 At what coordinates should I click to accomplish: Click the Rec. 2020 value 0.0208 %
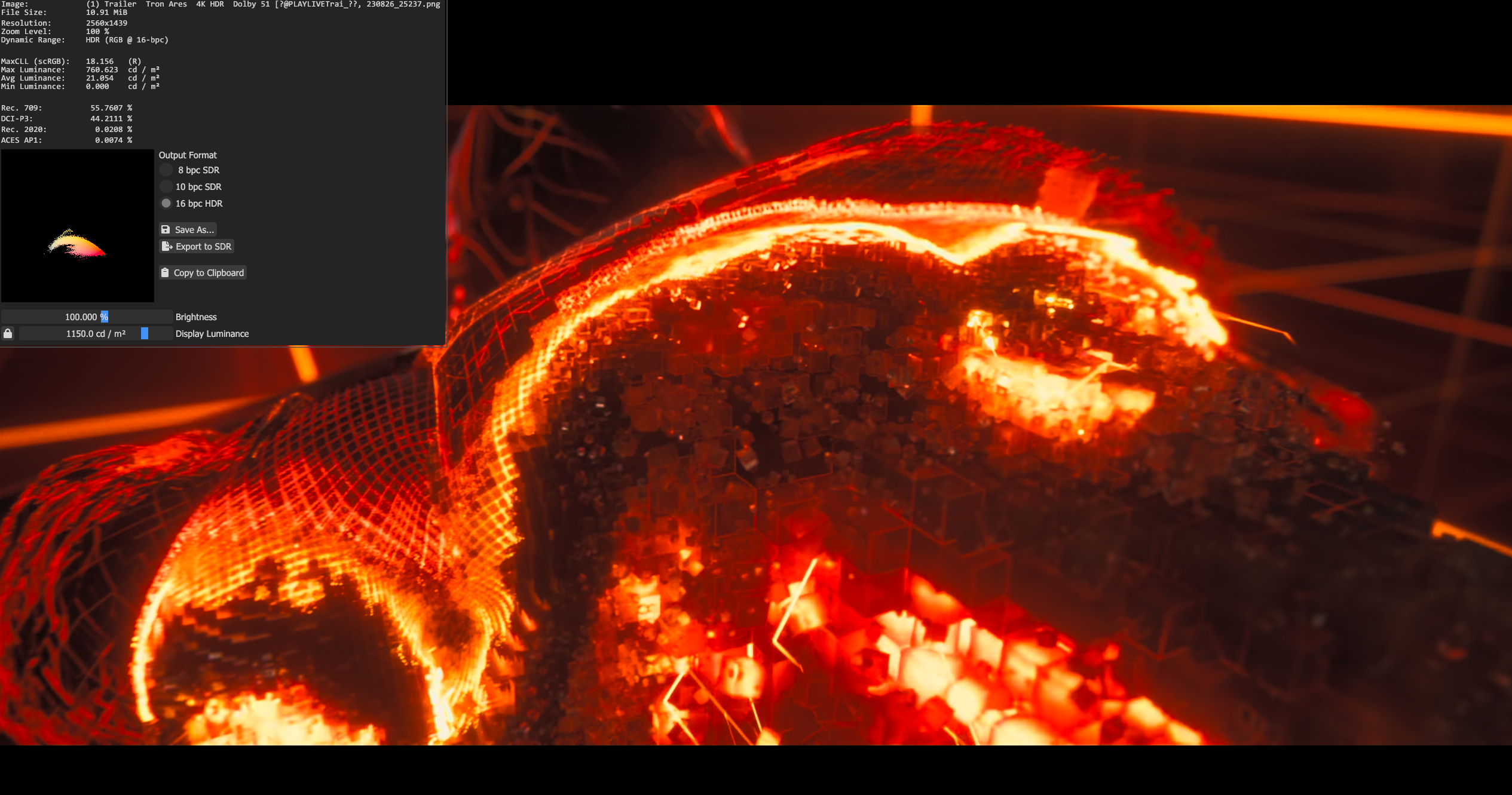114,129
